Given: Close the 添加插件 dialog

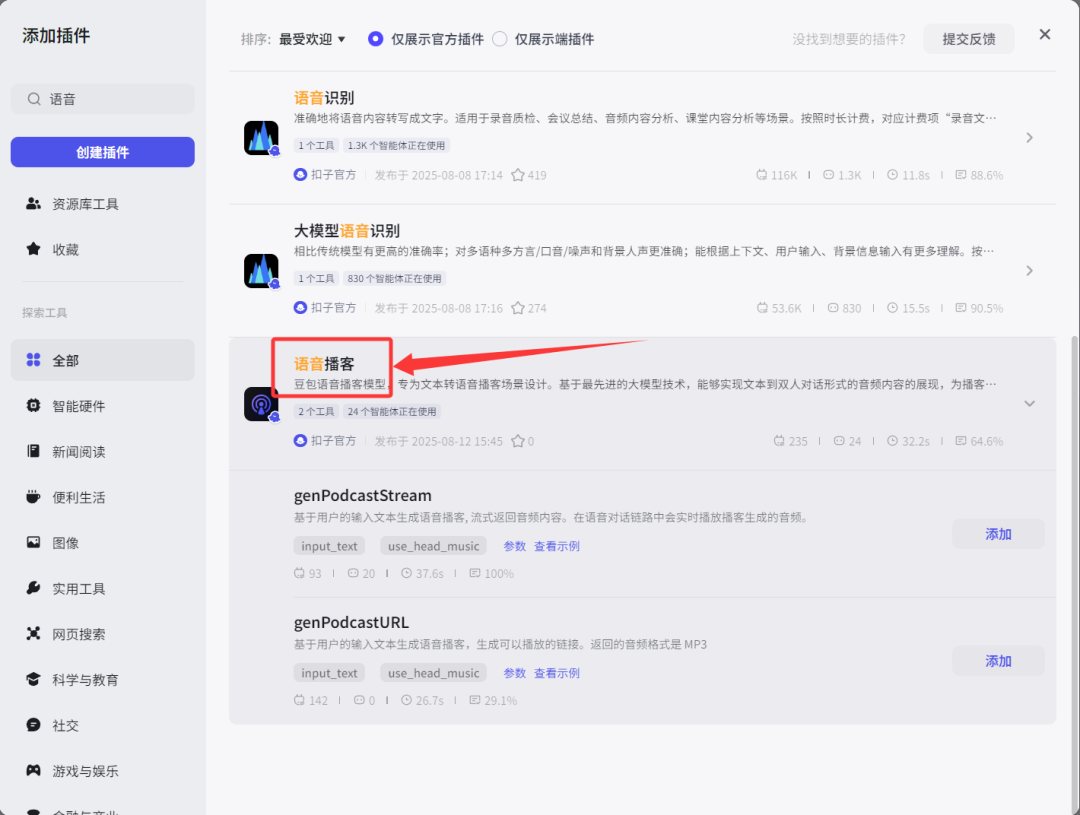Looking at the screenshot, I should click(1045, 34).
